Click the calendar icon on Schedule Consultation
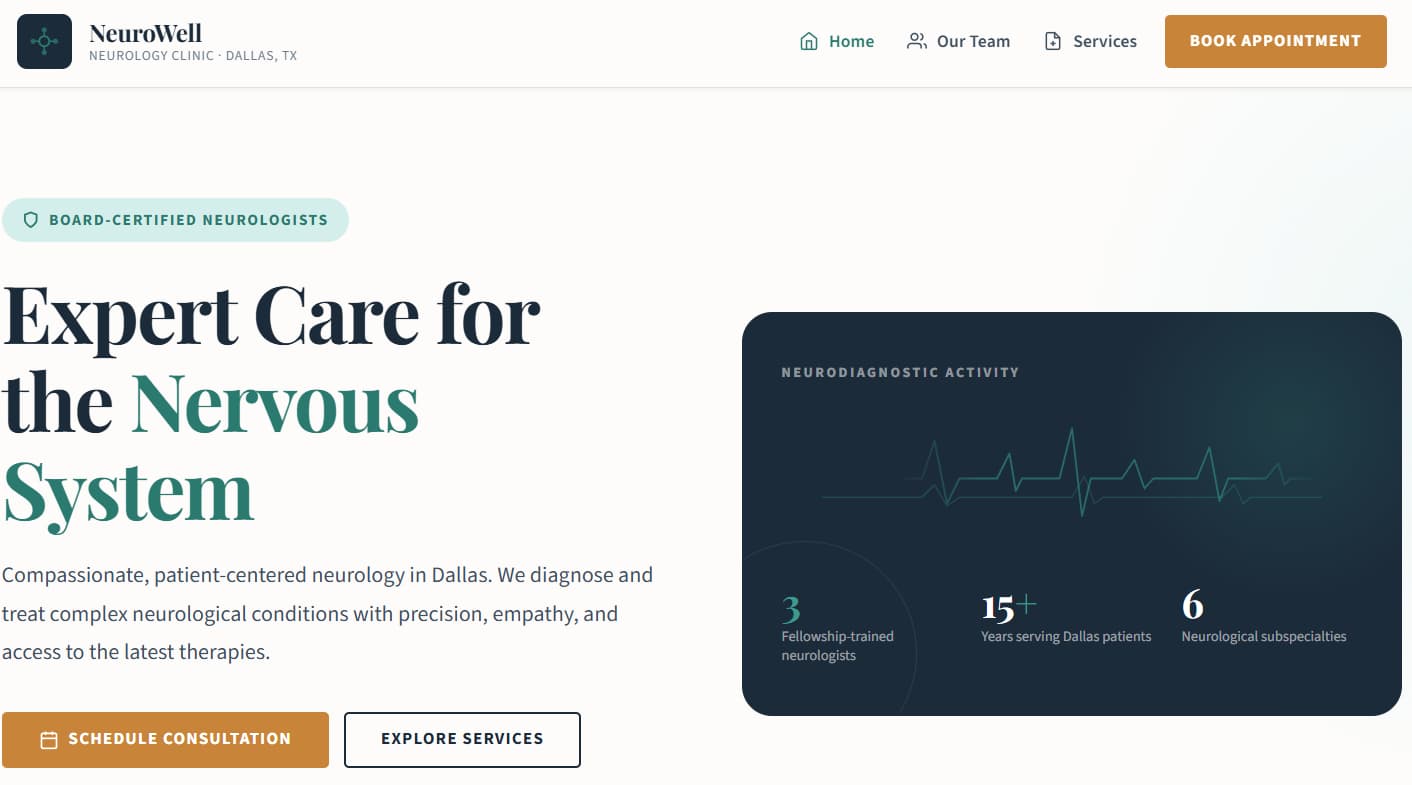This screenshot has width=1412, height=785. tap(47, 739)
